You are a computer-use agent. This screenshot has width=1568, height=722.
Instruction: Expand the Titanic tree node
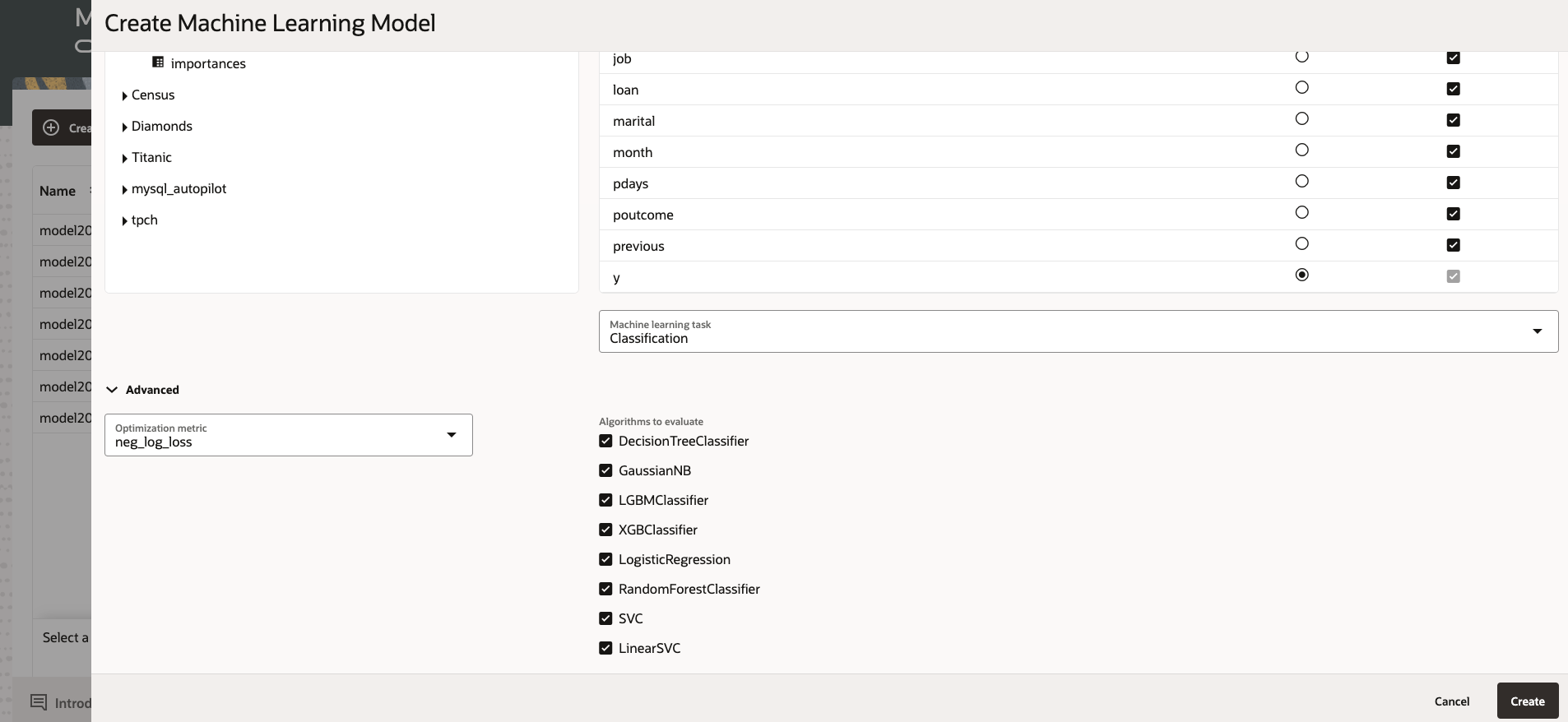pyautogui.click(x=124, y=159)
